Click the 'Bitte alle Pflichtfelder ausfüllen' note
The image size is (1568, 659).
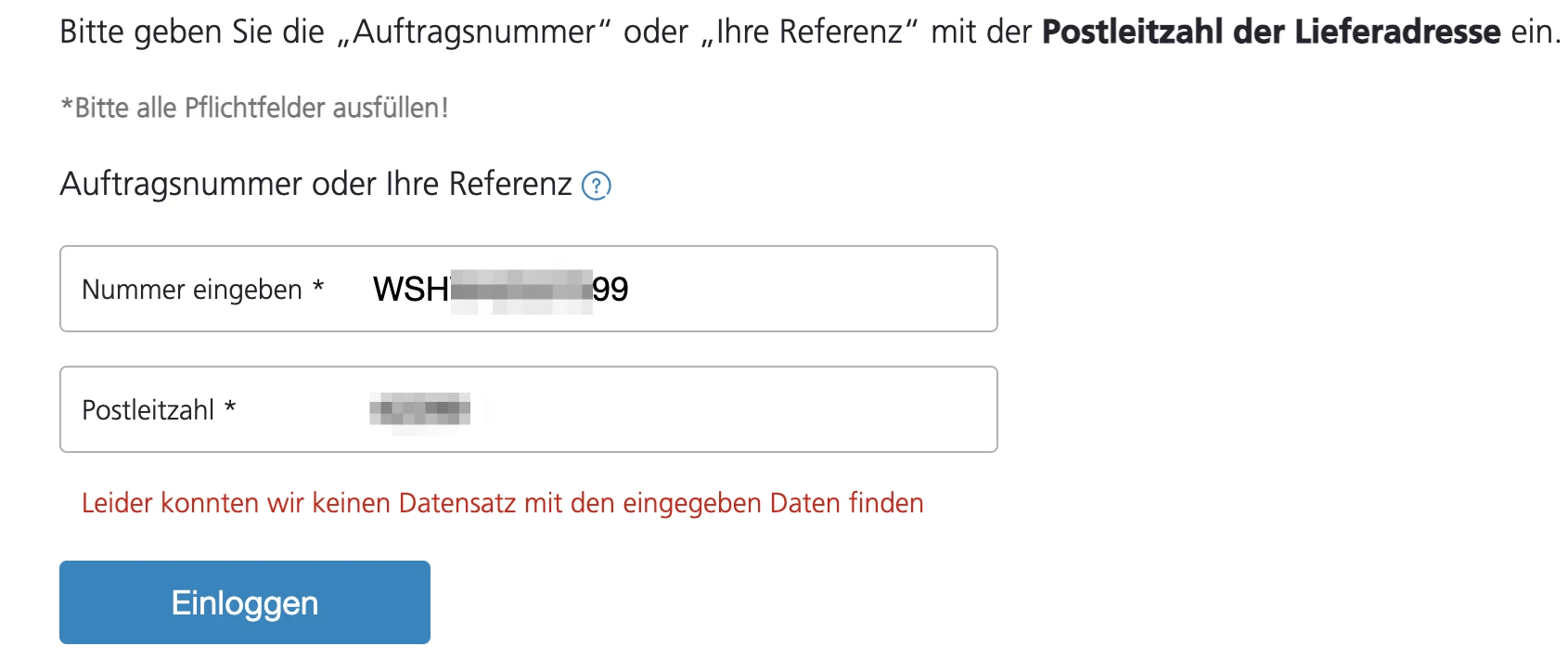[x=254, y=108]
